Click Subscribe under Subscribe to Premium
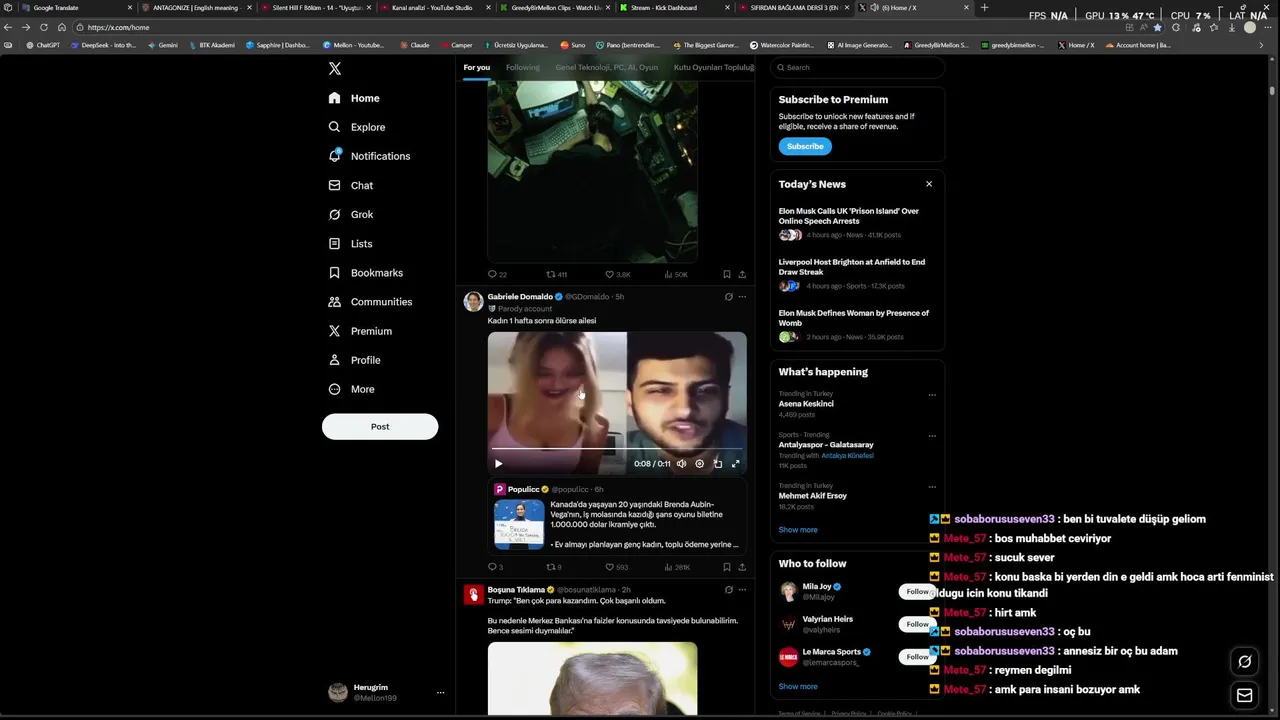 805,146
